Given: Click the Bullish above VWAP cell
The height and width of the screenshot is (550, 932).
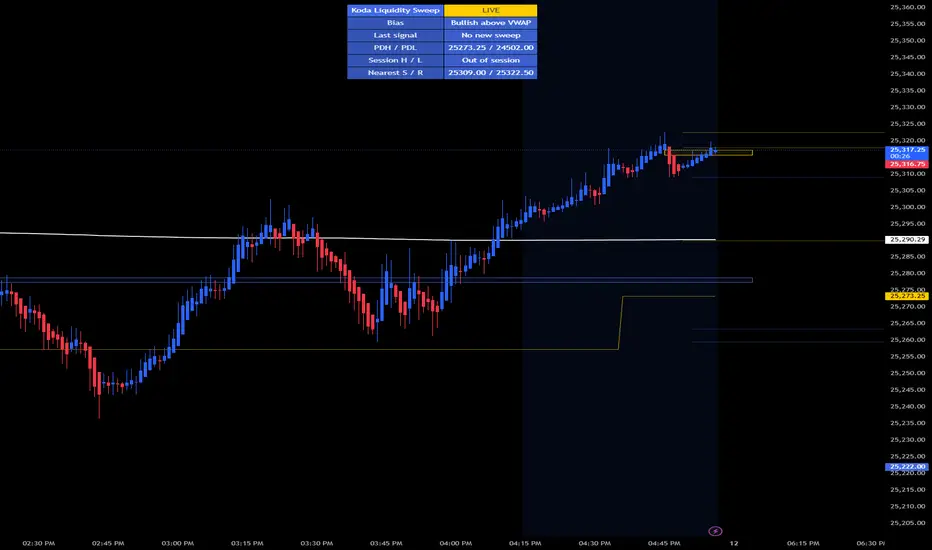Looking at the screenshot, I should tap(490, 23).
